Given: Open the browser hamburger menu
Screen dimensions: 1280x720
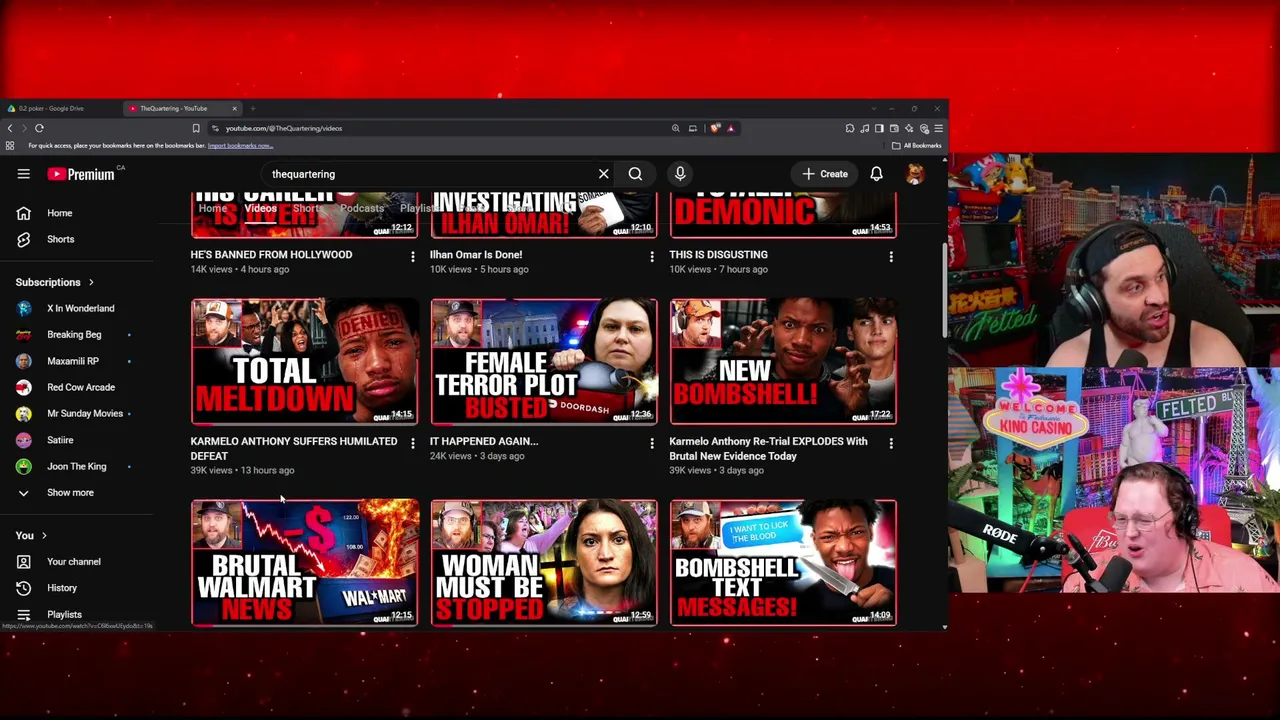Looking at the screenshot, I should tap(938, 128).
